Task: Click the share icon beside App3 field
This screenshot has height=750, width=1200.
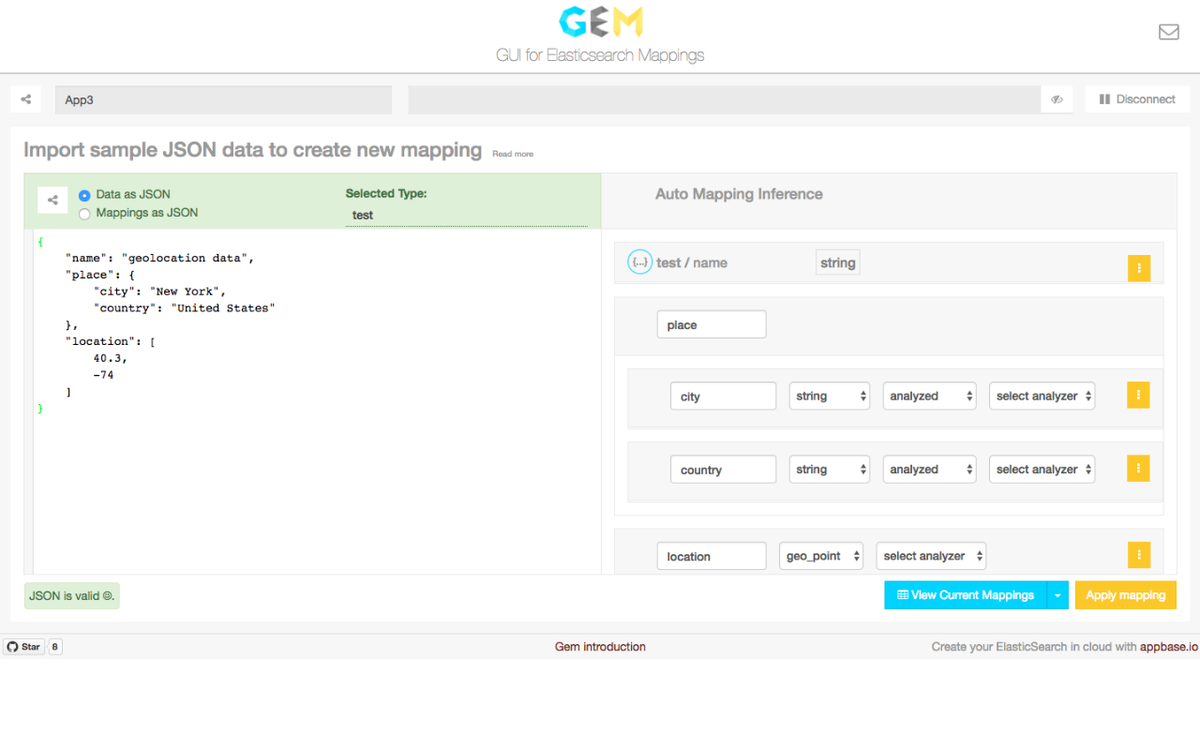Action: point(26,99)
